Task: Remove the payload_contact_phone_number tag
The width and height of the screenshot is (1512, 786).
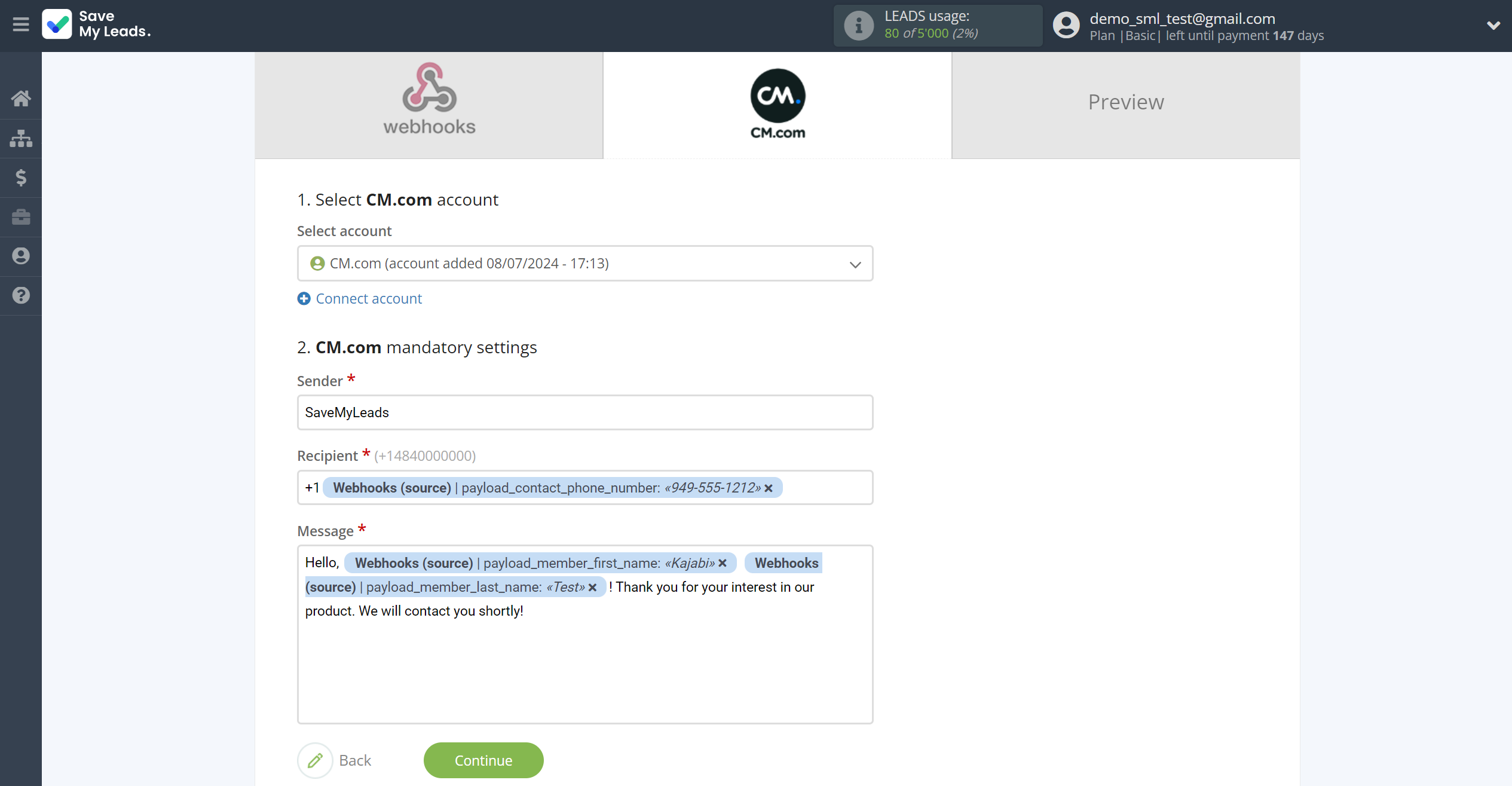Action: point(769,488)
